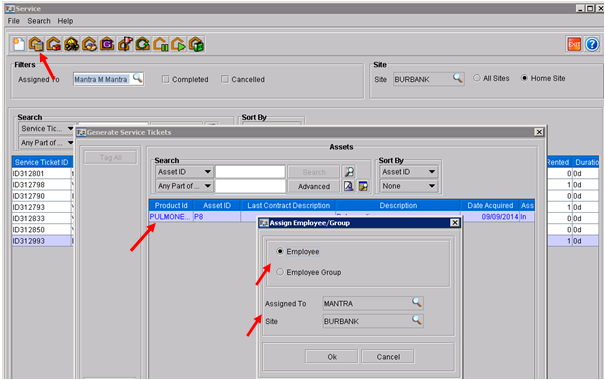Click the house icon with people figures
Image resolution: width=605 pixels, height=380 pixels.
89,44
